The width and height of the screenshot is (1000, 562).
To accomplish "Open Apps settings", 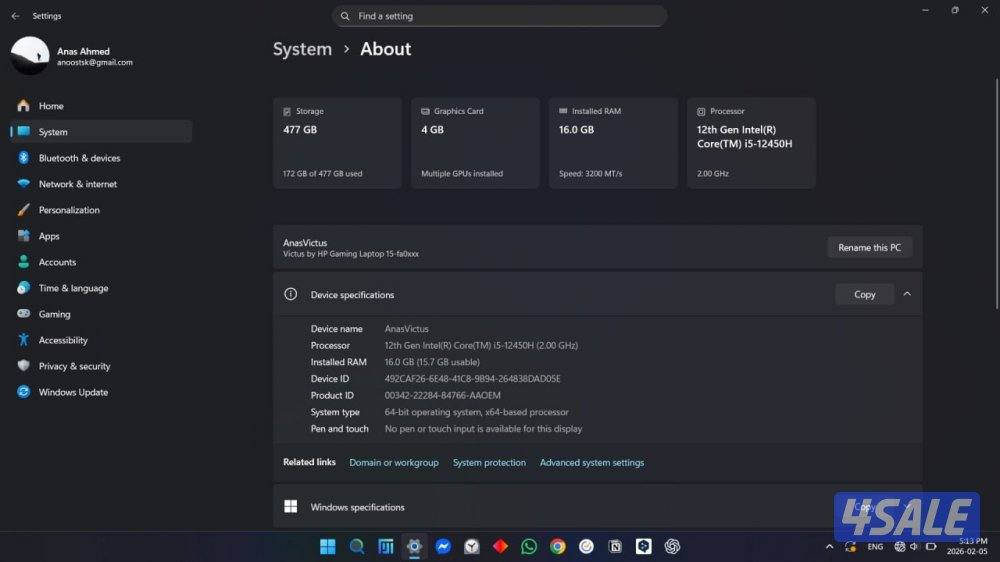I will [102, 236].
